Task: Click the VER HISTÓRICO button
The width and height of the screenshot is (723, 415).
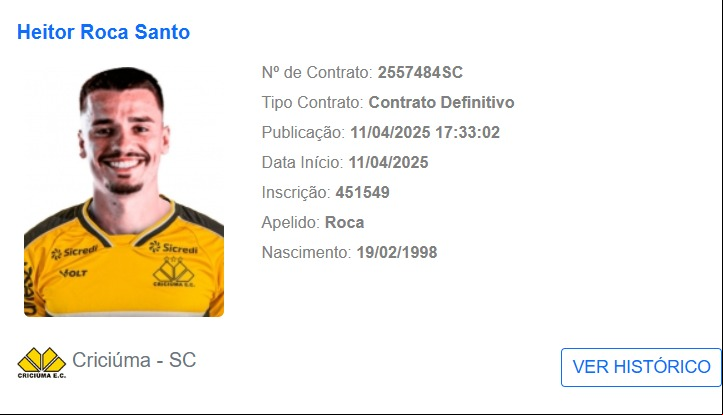Action: (x=641, y=367)
